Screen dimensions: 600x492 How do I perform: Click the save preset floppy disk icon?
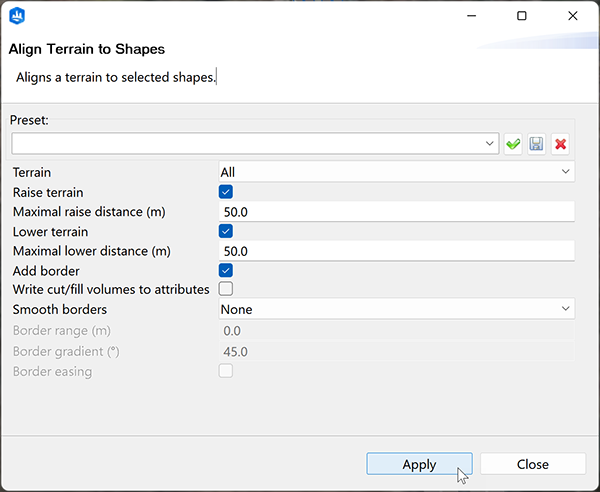pos(537,144)
